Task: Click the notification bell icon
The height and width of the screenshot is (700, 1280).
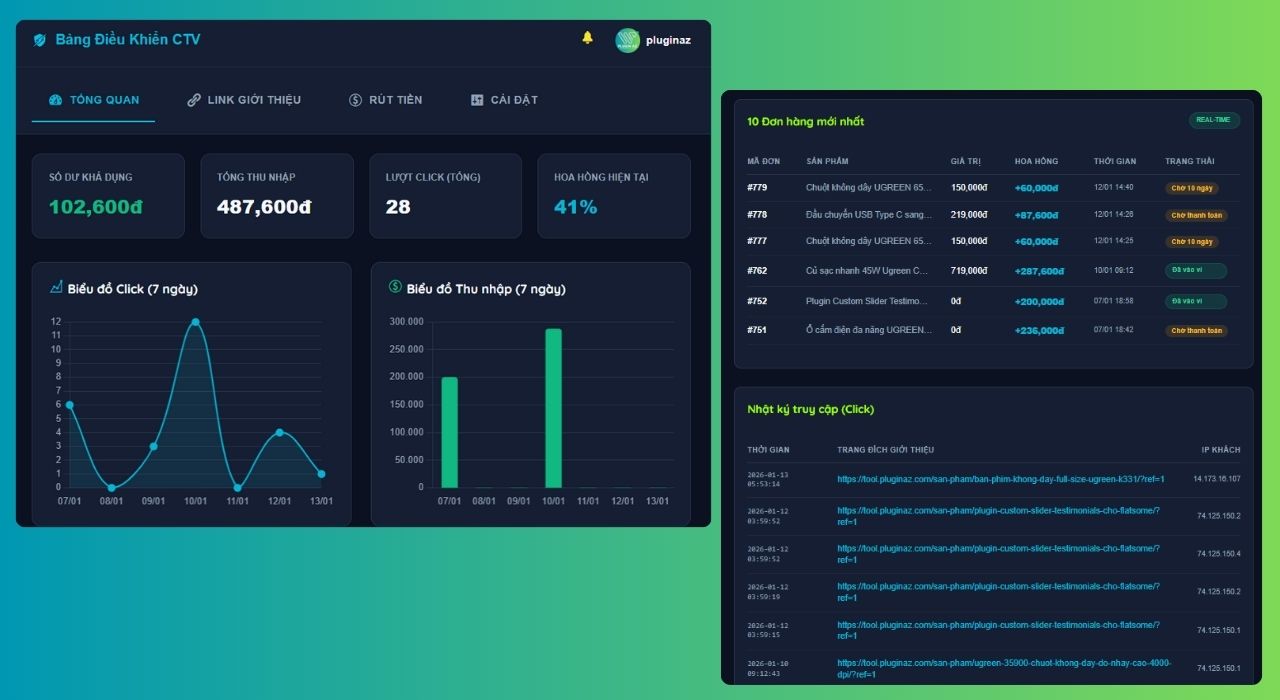Action: tap(587, 38)
